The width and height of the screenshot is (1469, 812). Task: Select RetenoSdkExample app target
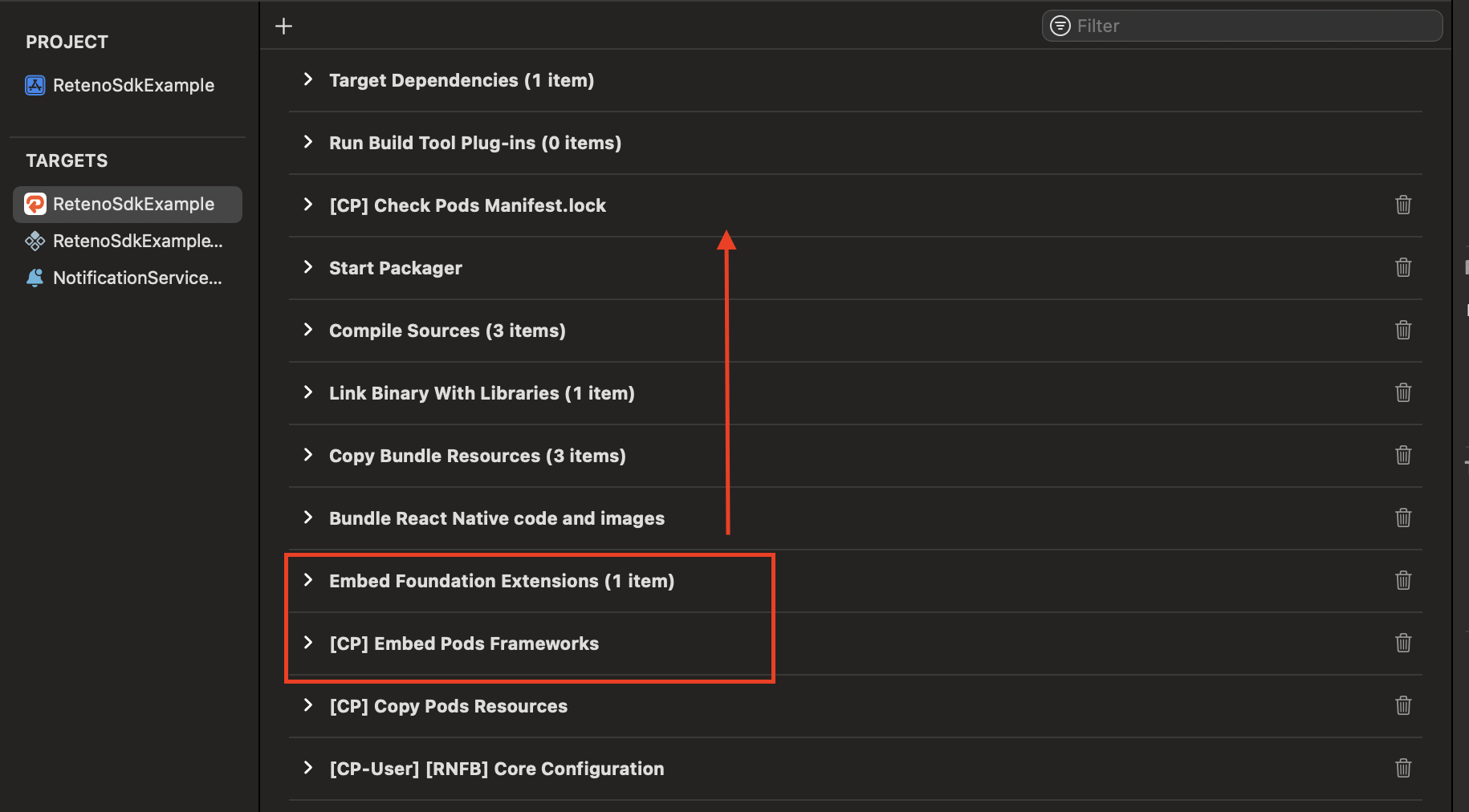128,204
